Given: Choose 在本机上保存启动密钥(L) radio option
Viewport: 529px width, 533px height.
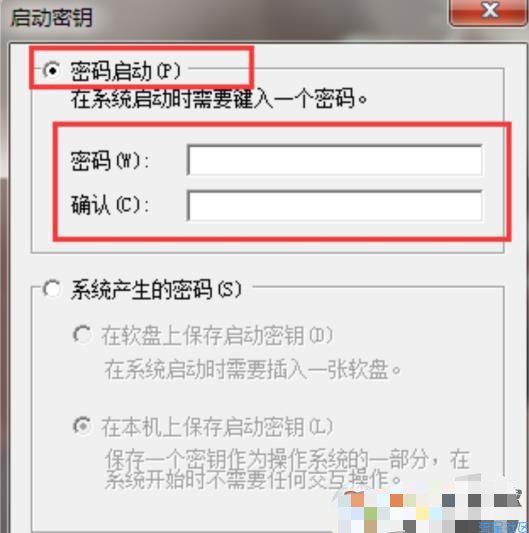Looking at the screenshot, I should pyautogui.click(x=82, y=426).
